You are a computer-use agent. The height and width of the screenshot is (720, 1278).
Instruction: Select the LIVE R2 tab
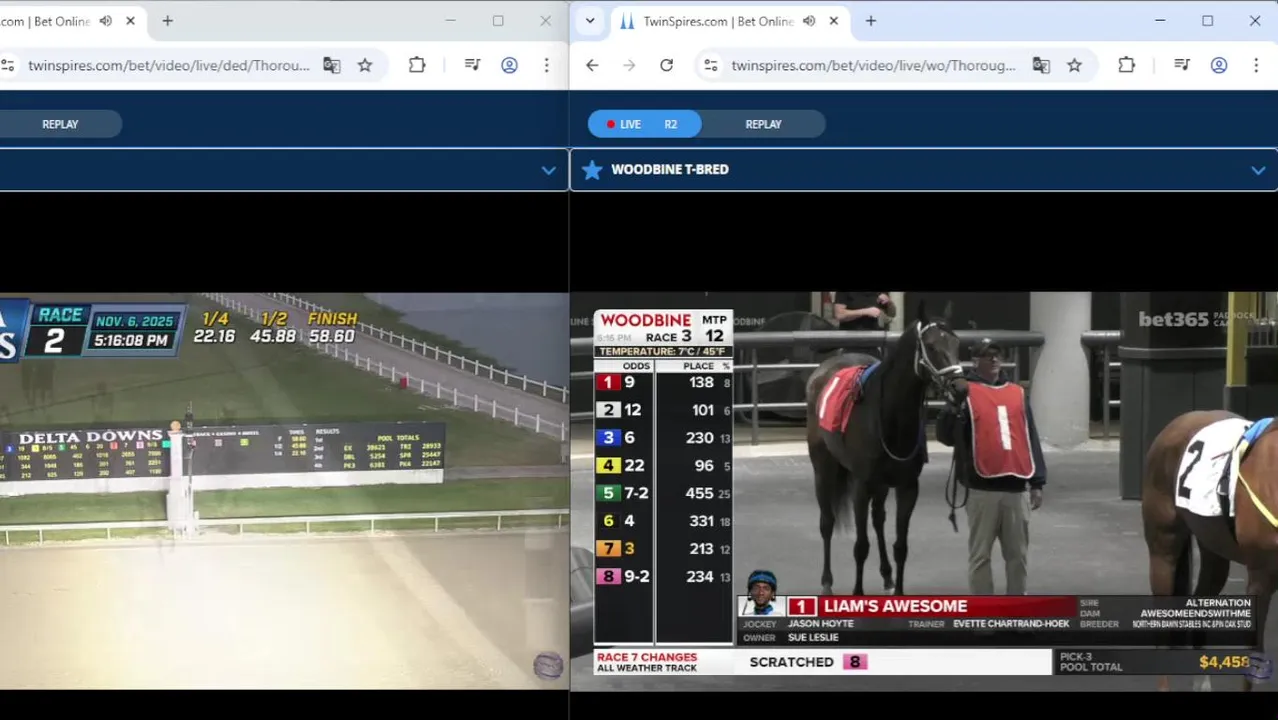tap(644, 124)
